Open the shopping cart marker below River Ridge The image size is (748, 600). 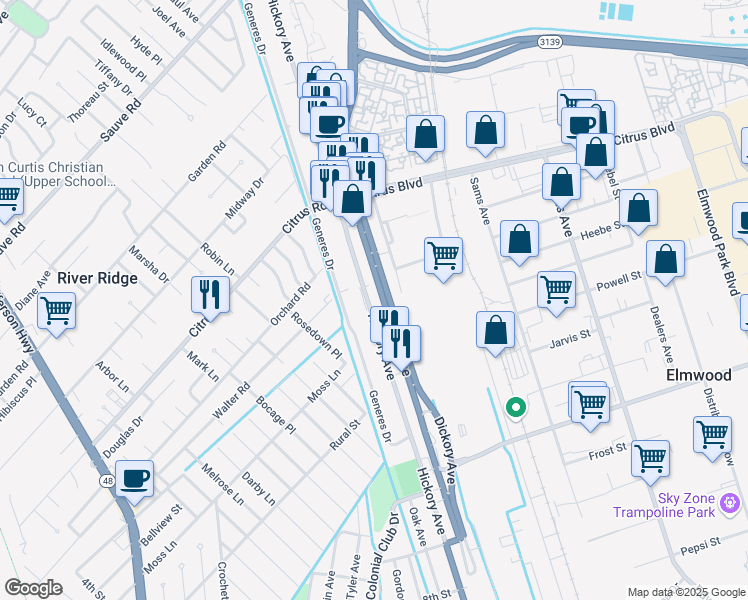pyautogui.click(x=57, y=309)
